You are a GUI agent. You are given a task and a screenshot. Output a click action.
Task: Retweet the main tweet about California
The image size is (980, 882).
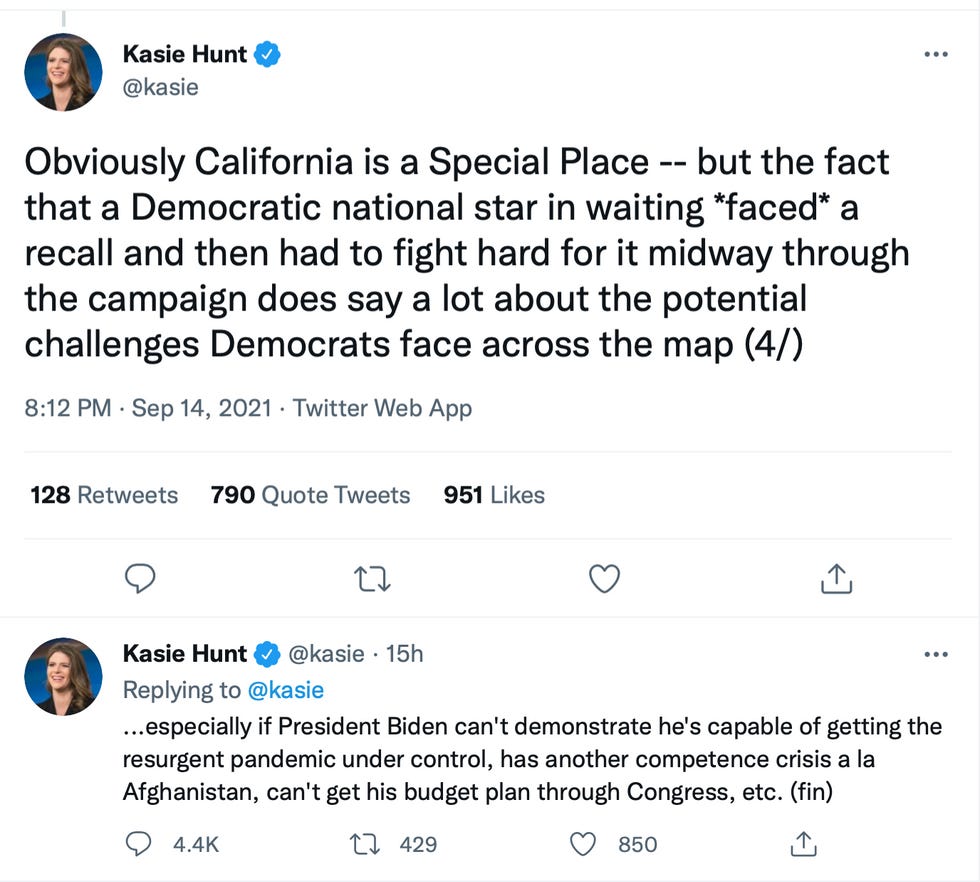(372, 577)
